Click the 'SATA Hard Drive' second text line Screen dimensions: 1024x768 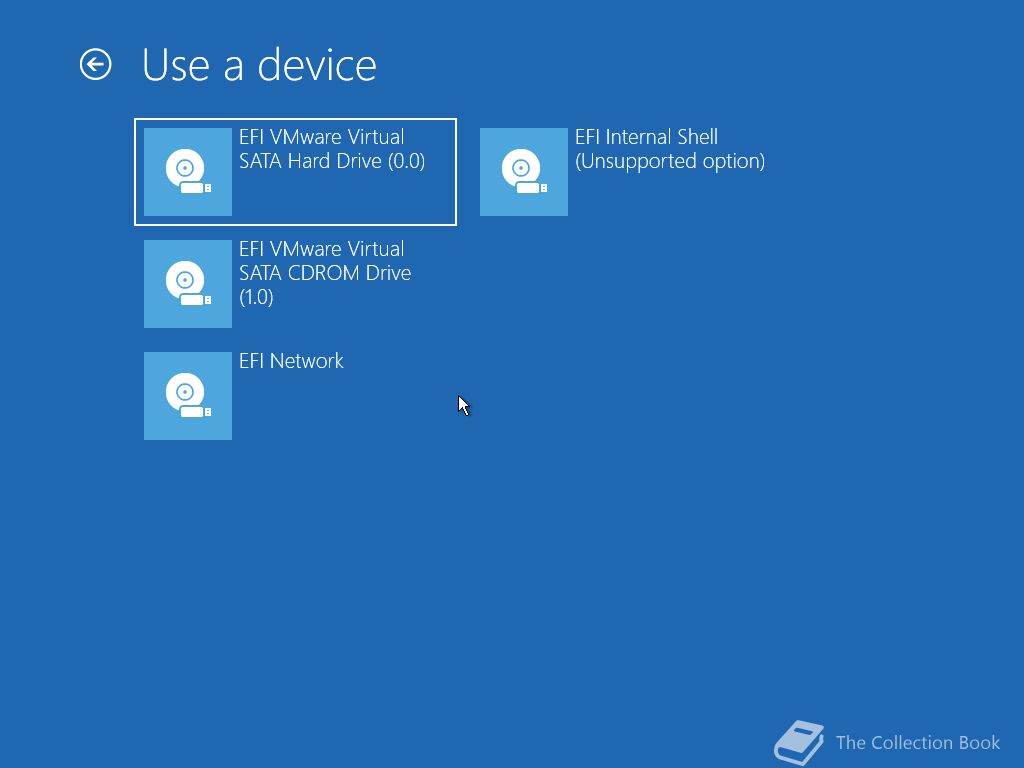(310, 161)
